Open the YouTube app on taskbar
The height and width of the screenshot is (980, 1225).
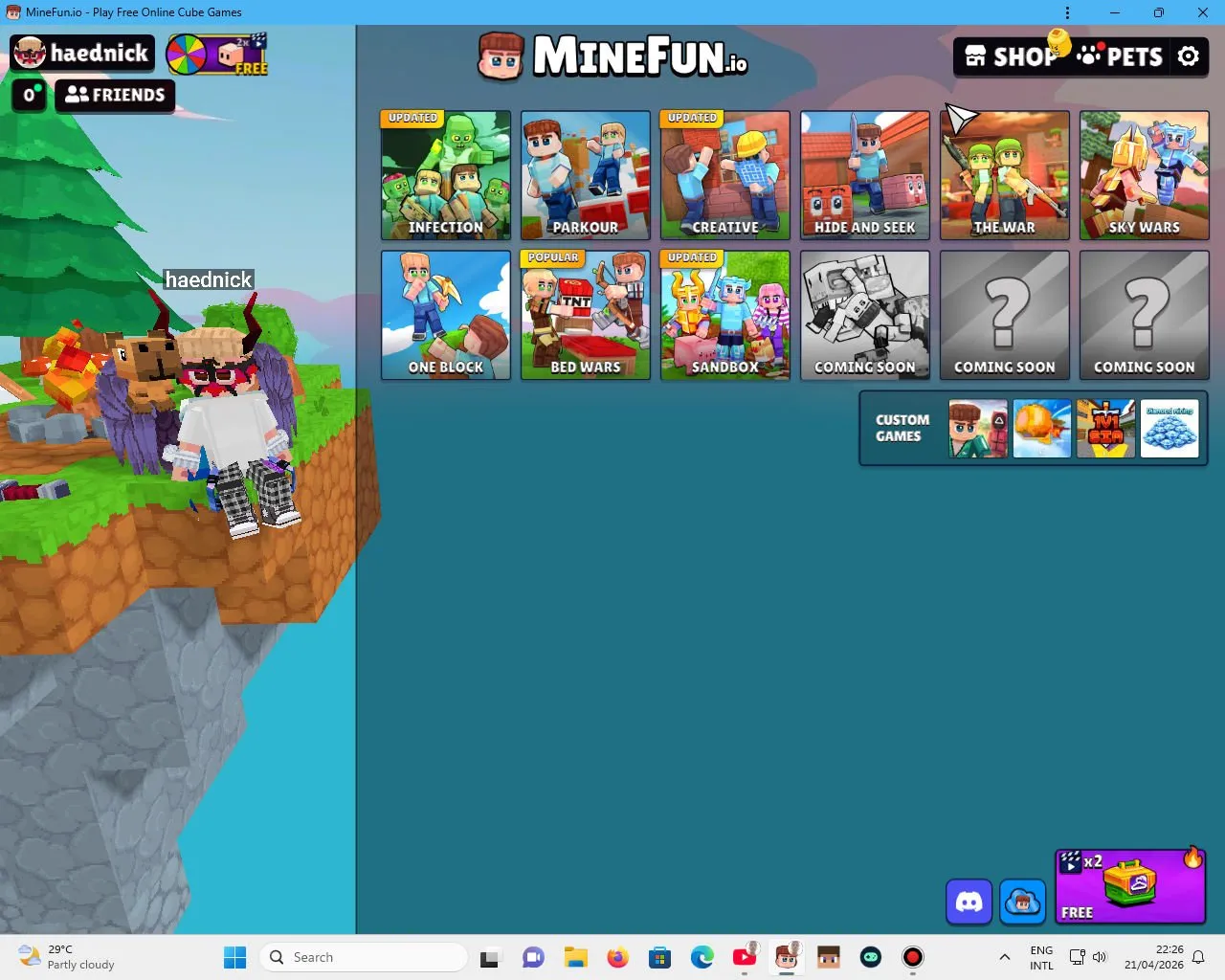[x=745, y=957]
